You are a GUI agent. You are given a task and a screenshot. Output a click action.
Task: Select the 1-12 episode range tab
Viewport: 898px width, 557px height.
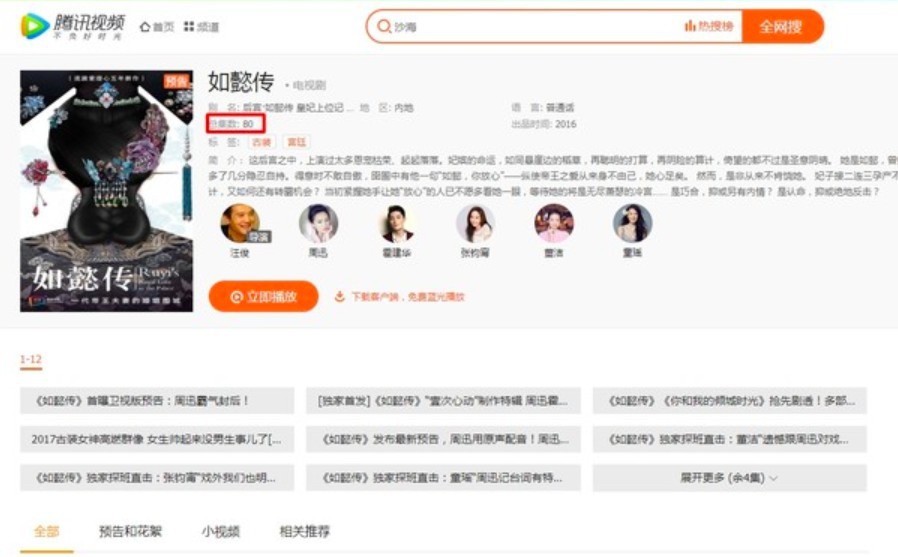click(x=31, y=360)
